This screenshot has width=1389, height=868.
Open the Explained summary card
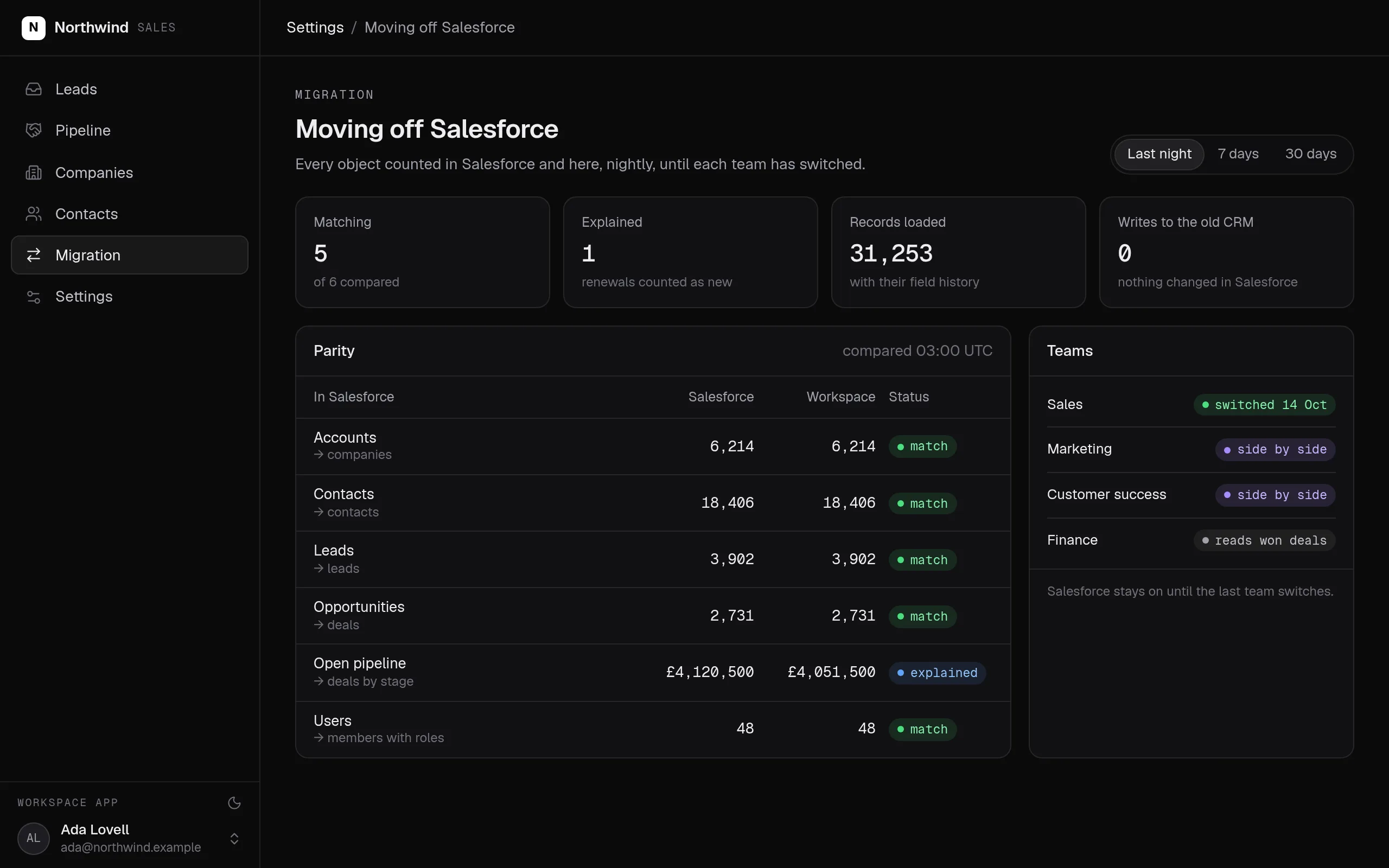691,252
